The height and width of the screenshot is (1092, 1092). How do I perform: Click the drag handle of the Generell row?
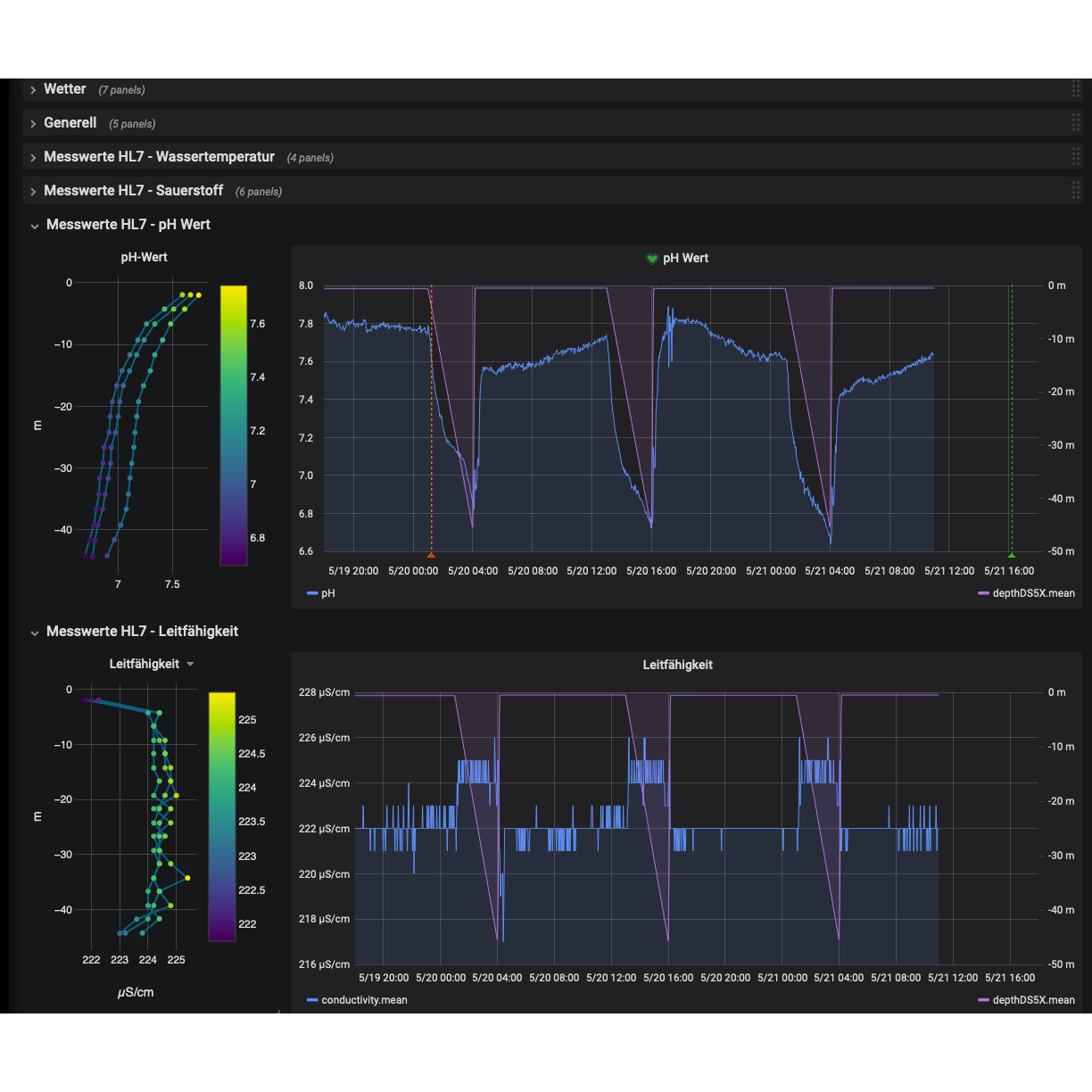point(1076,123)
